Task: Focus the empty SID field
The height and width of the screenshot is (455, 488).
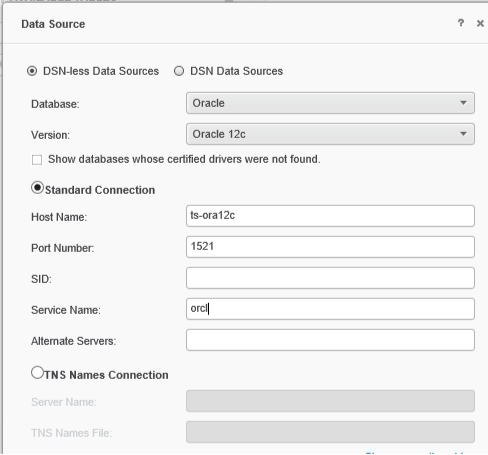Action: 330,278
